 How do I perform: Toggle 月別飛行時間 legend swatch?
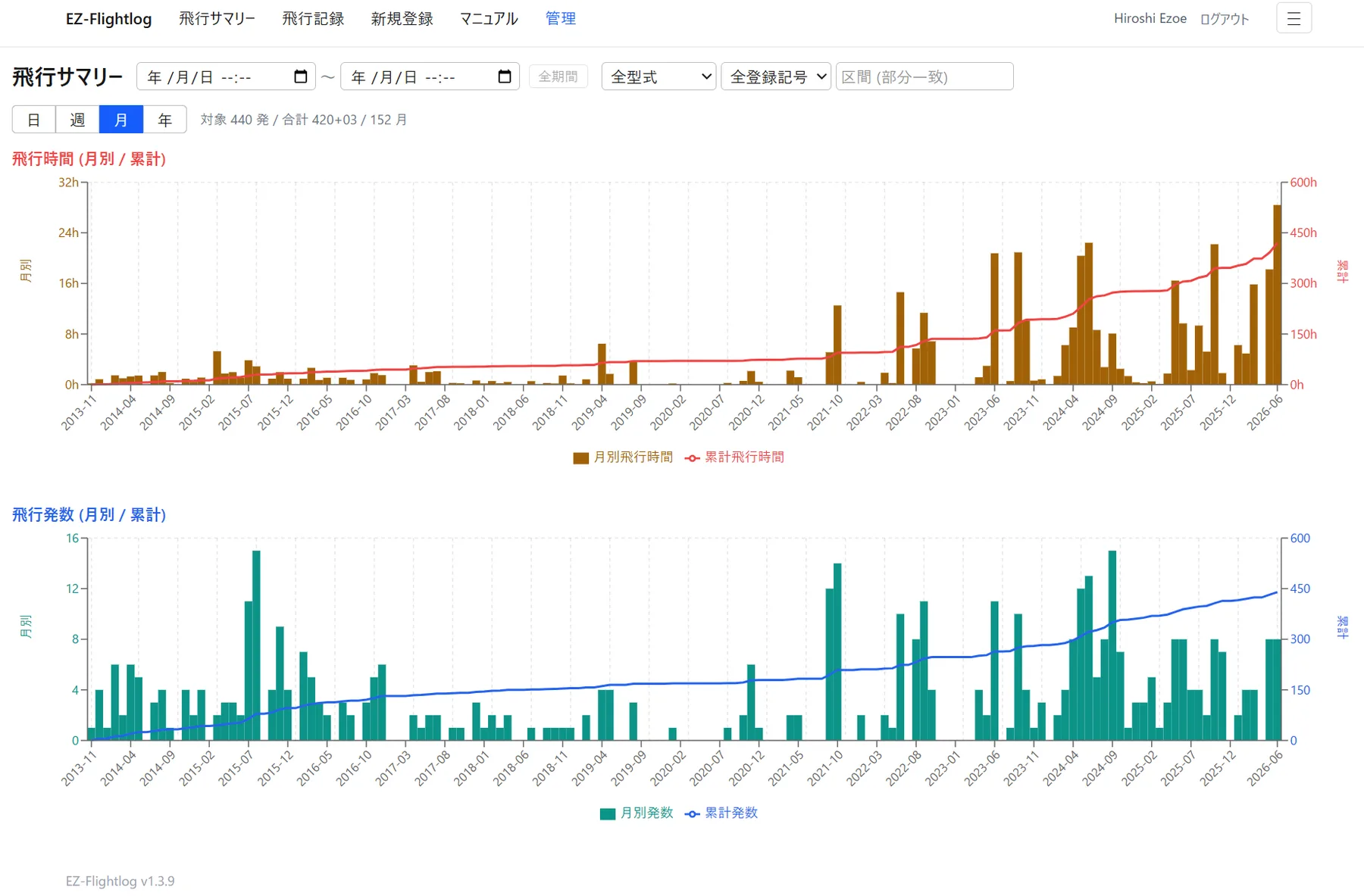click(580, 457)
